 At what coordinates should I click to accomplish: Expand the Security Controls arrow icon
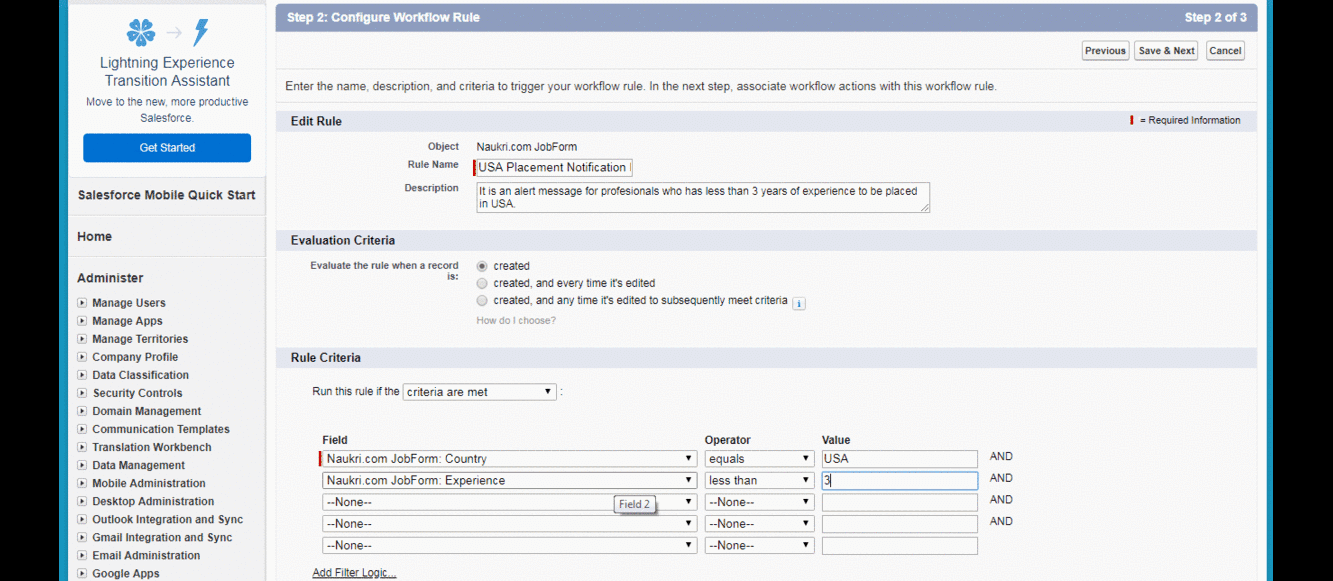[x=82, y=393]
